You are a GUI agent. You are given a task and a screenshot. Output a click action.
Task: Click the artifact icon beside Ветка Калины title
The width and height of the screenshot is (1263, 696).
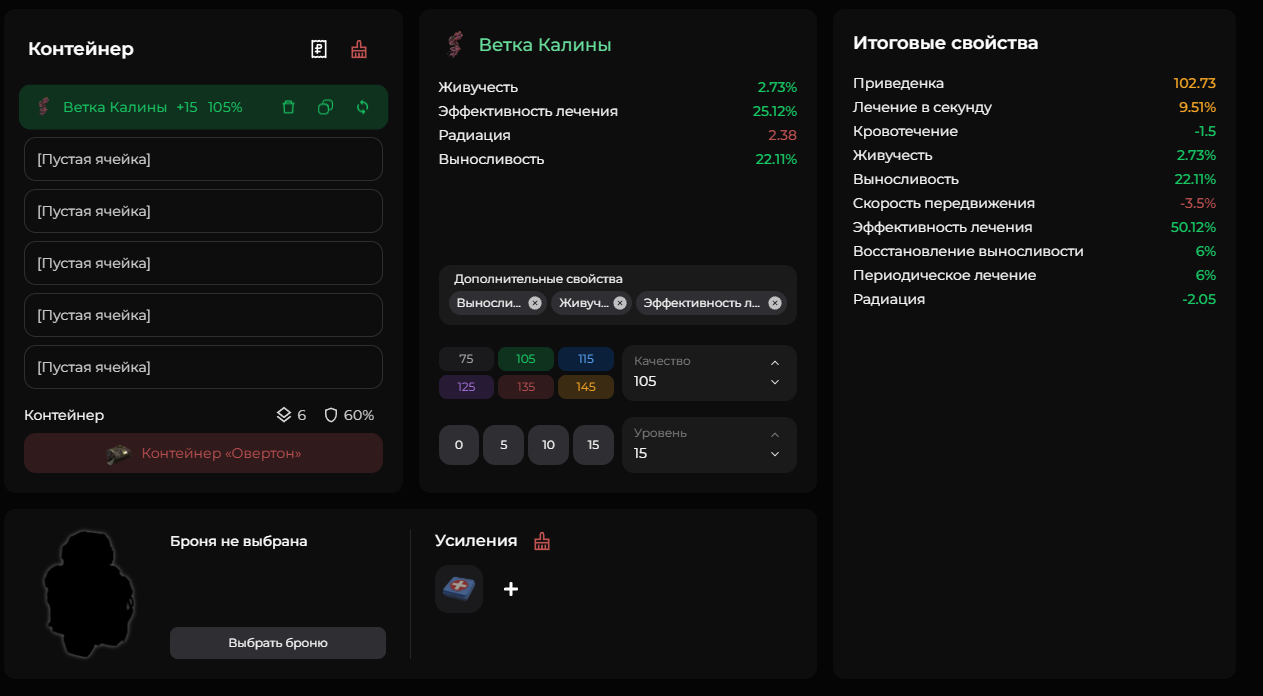click(x=455, y=44)
